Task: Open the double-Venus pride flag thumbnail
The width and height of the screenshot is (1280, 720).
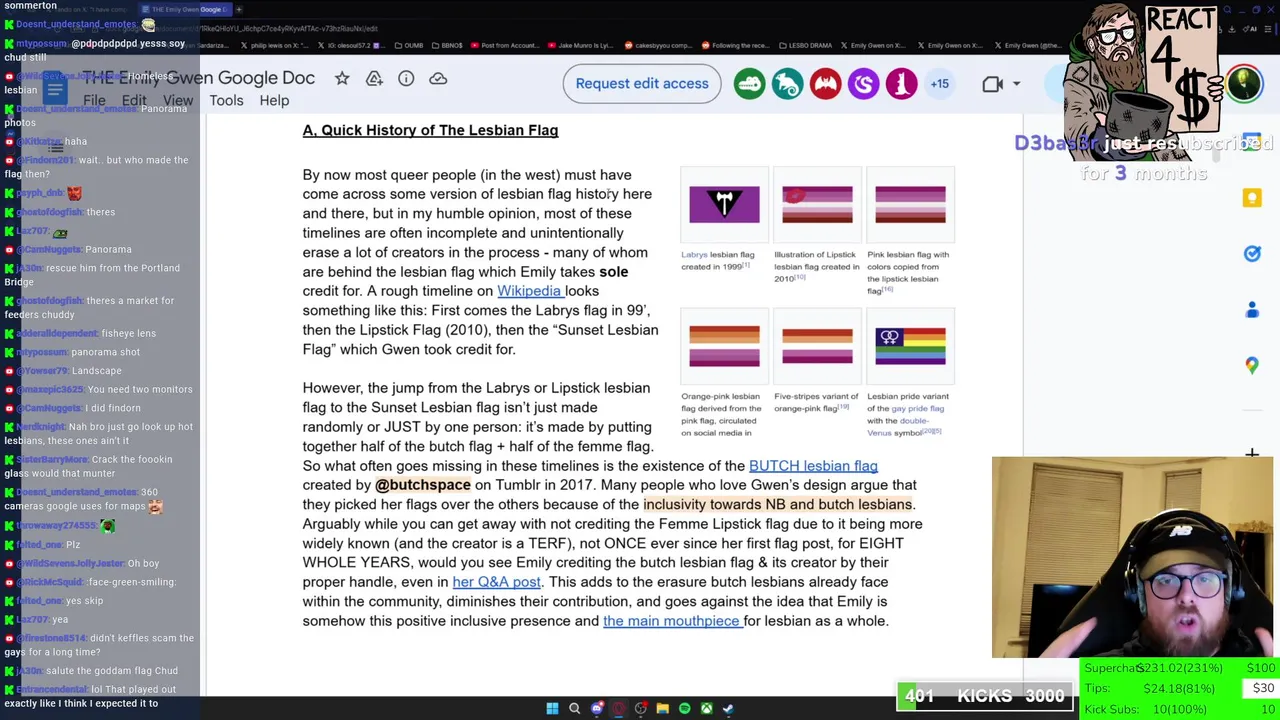Action: pos(910,347)
